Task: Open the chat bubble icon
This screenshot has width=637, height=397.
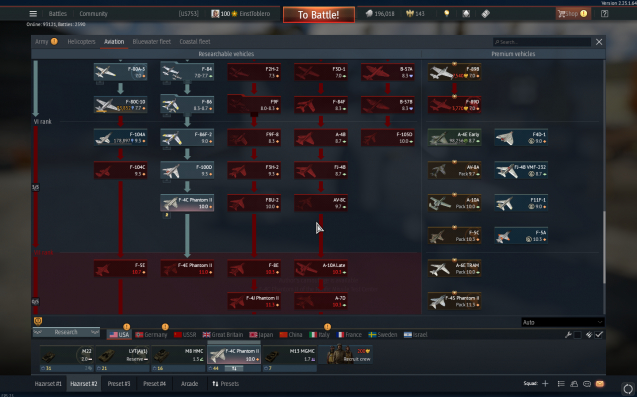Action: click(x=587, y=384)
